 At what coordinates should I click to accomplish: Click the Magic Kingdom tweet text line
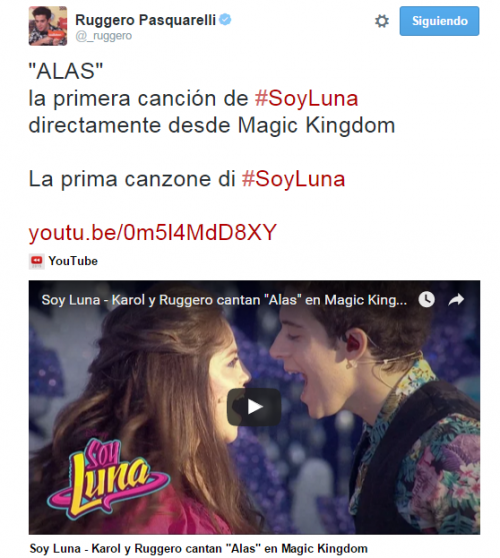212,126
